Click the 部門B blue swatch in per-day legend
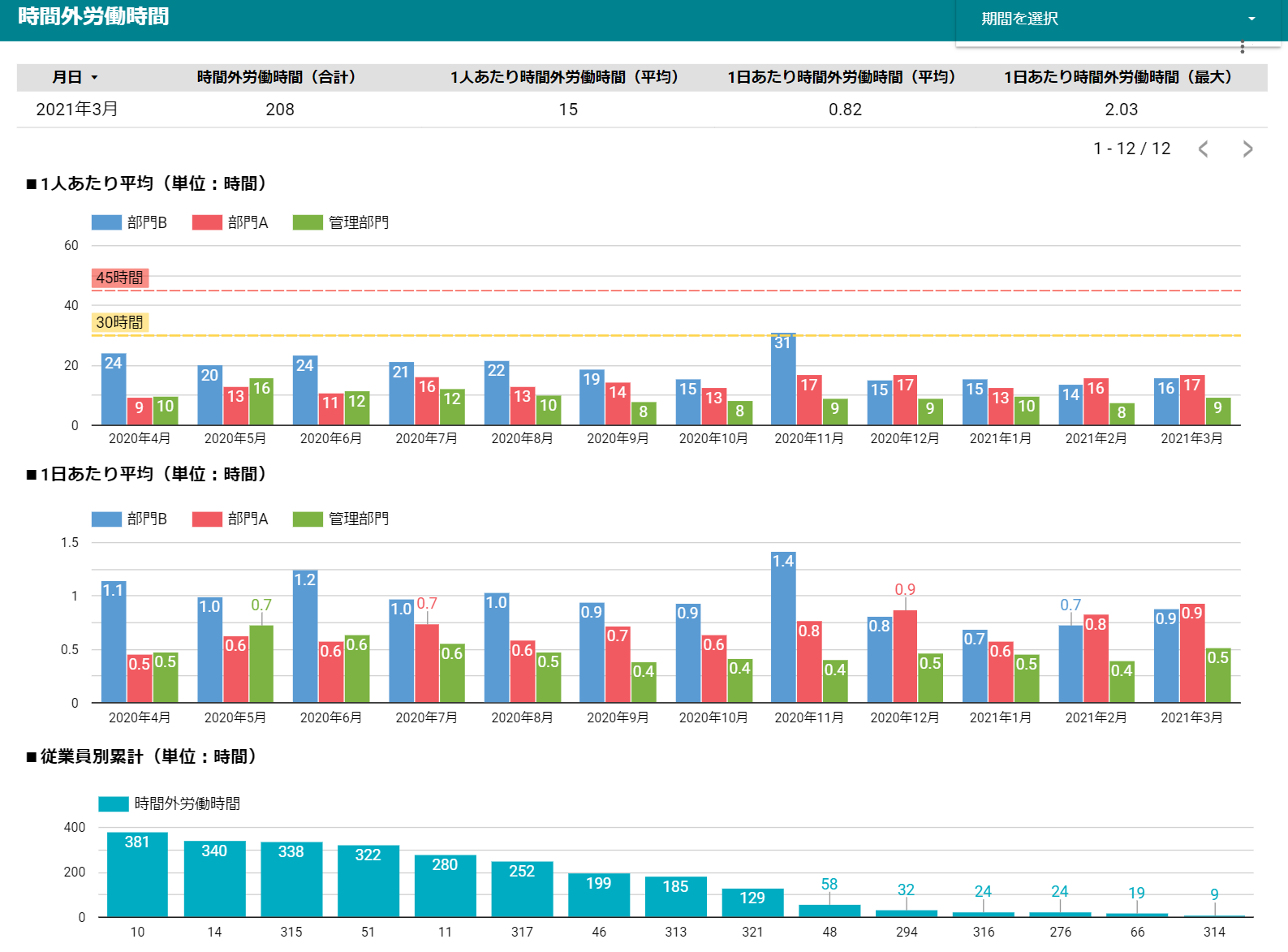 pyautogui.click(x=106, y=519)
